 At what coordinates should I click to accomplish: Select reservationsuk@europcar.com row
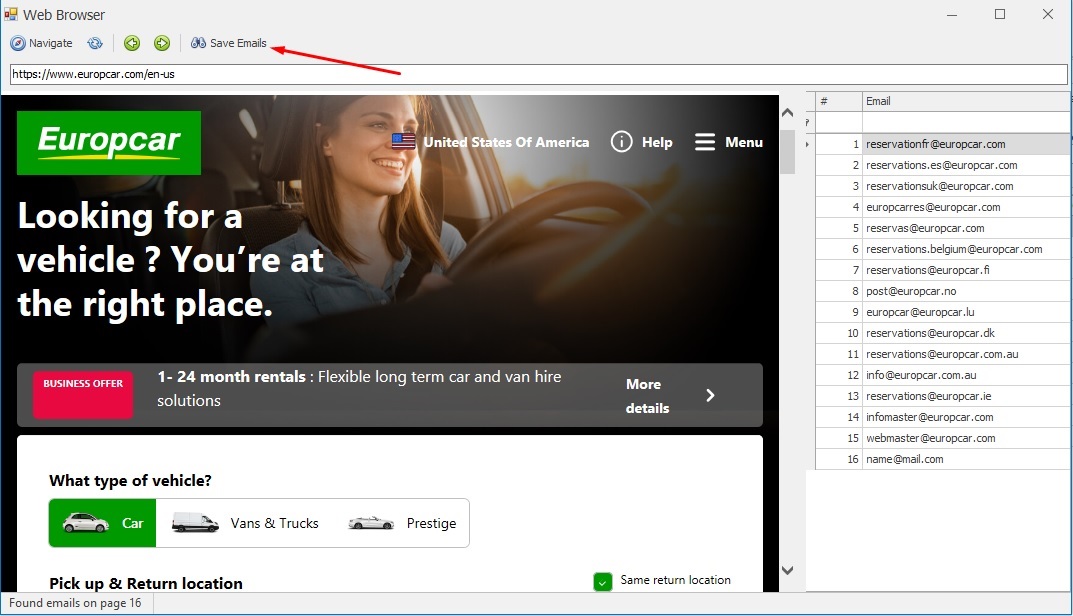click(x=943, y=186)
